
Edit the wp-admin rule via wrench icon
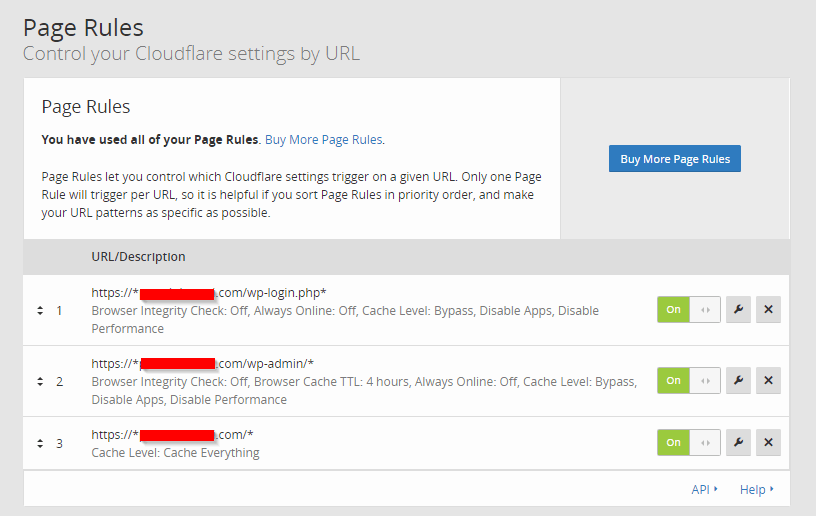(x=738, y=380)
